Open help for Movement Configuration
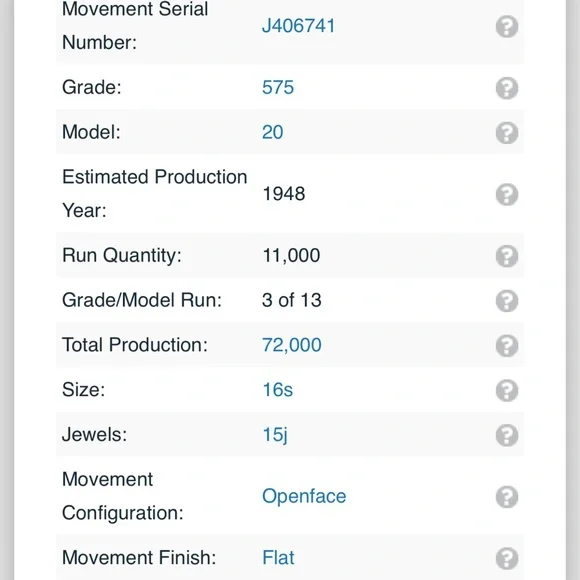Screen dimensions: 580x580 [507, 497]
